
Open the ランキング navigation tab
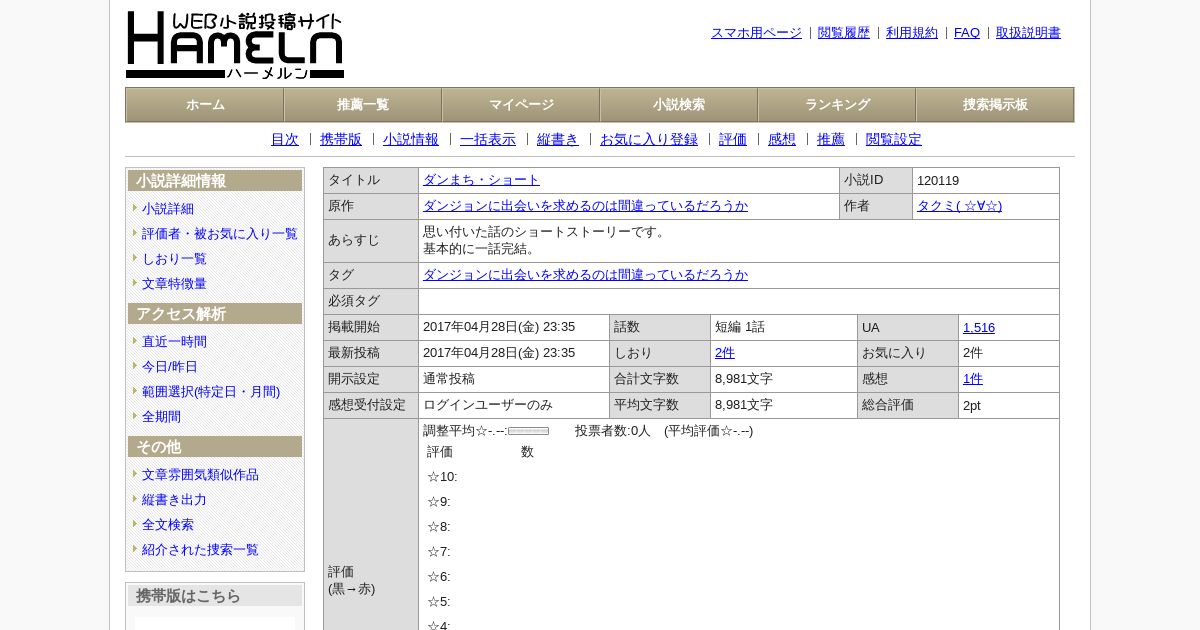(837, 105)
